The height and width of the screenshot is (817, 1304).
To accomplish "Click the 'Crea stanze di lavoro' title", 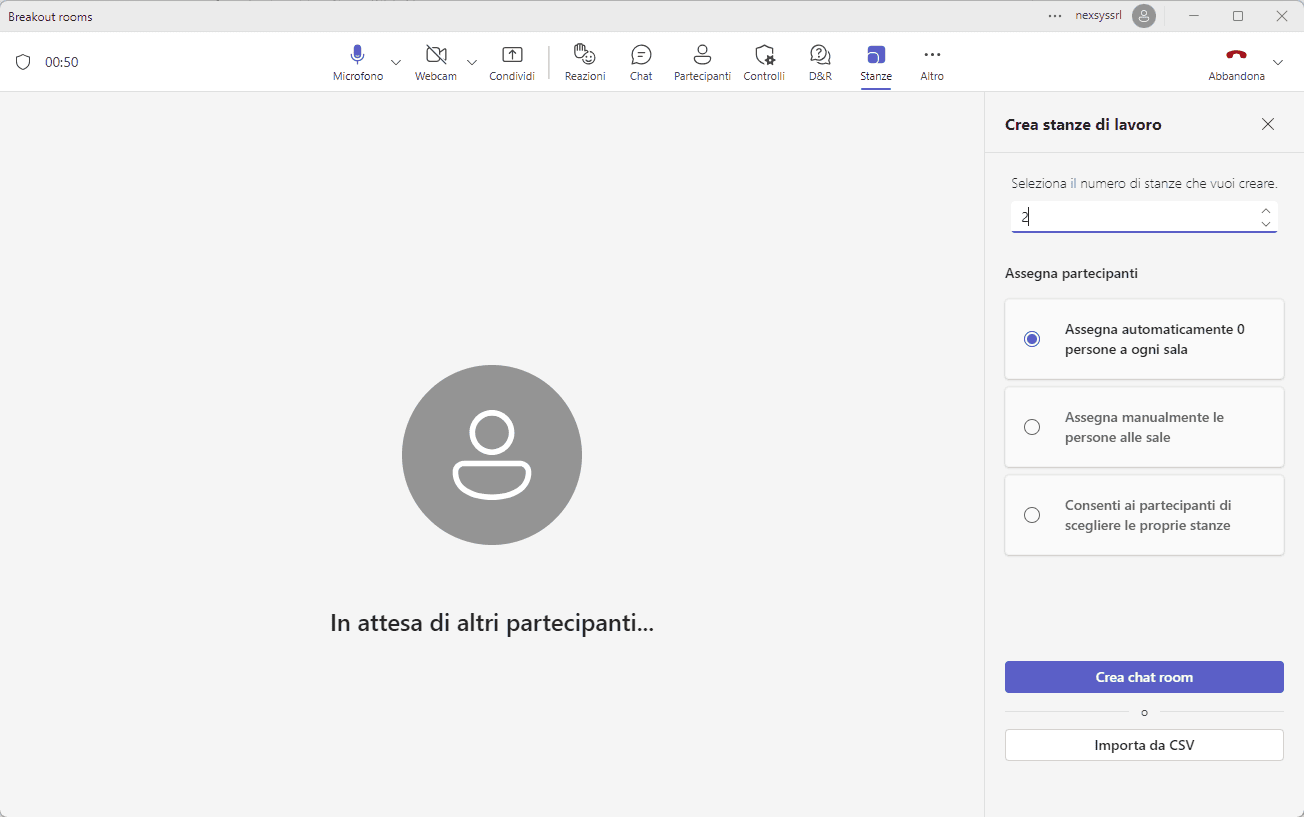I will [x=1083, y=125].
